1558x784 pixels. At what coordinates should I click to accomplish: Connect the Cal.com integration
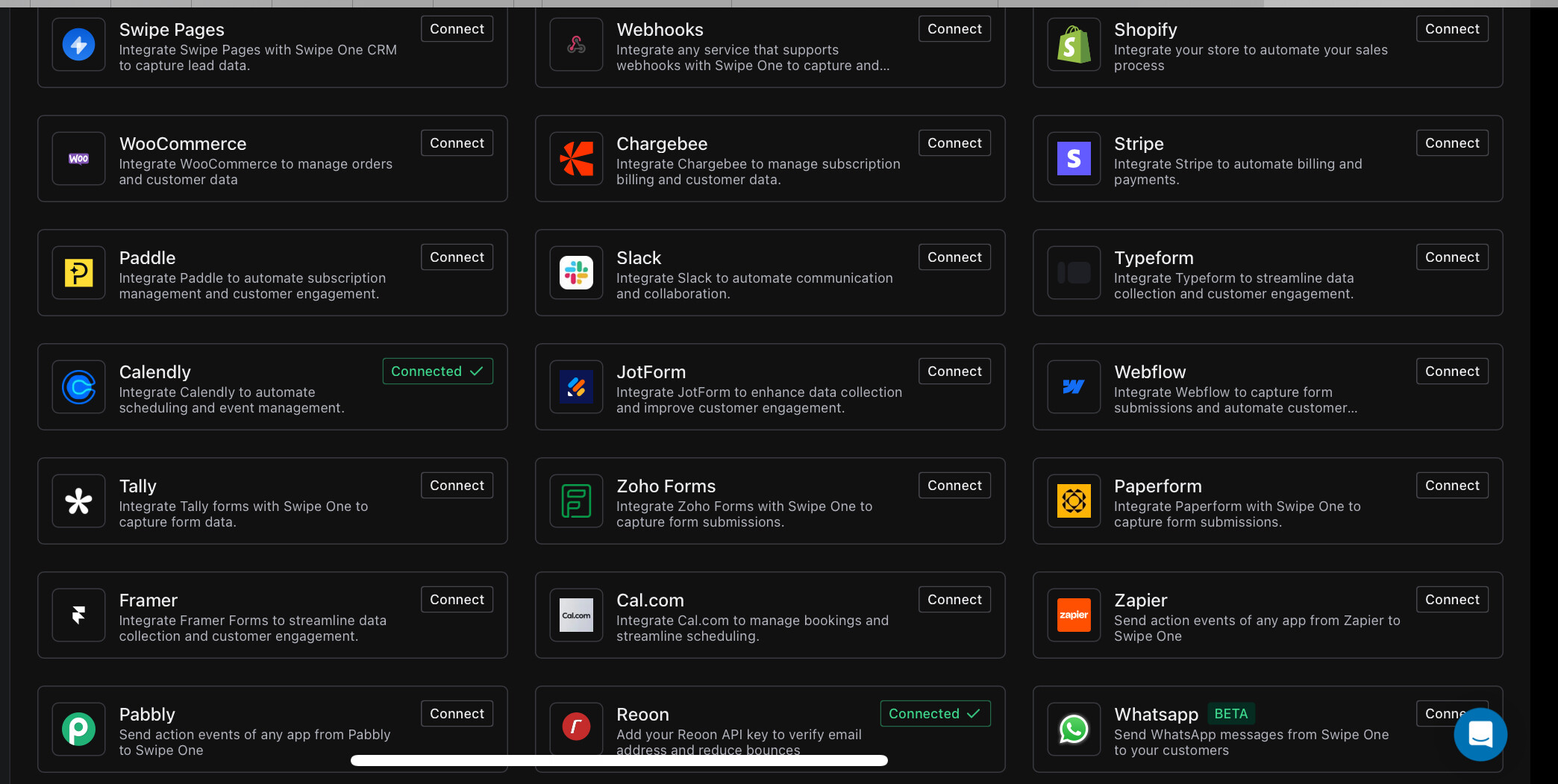(x=954, y=600)
